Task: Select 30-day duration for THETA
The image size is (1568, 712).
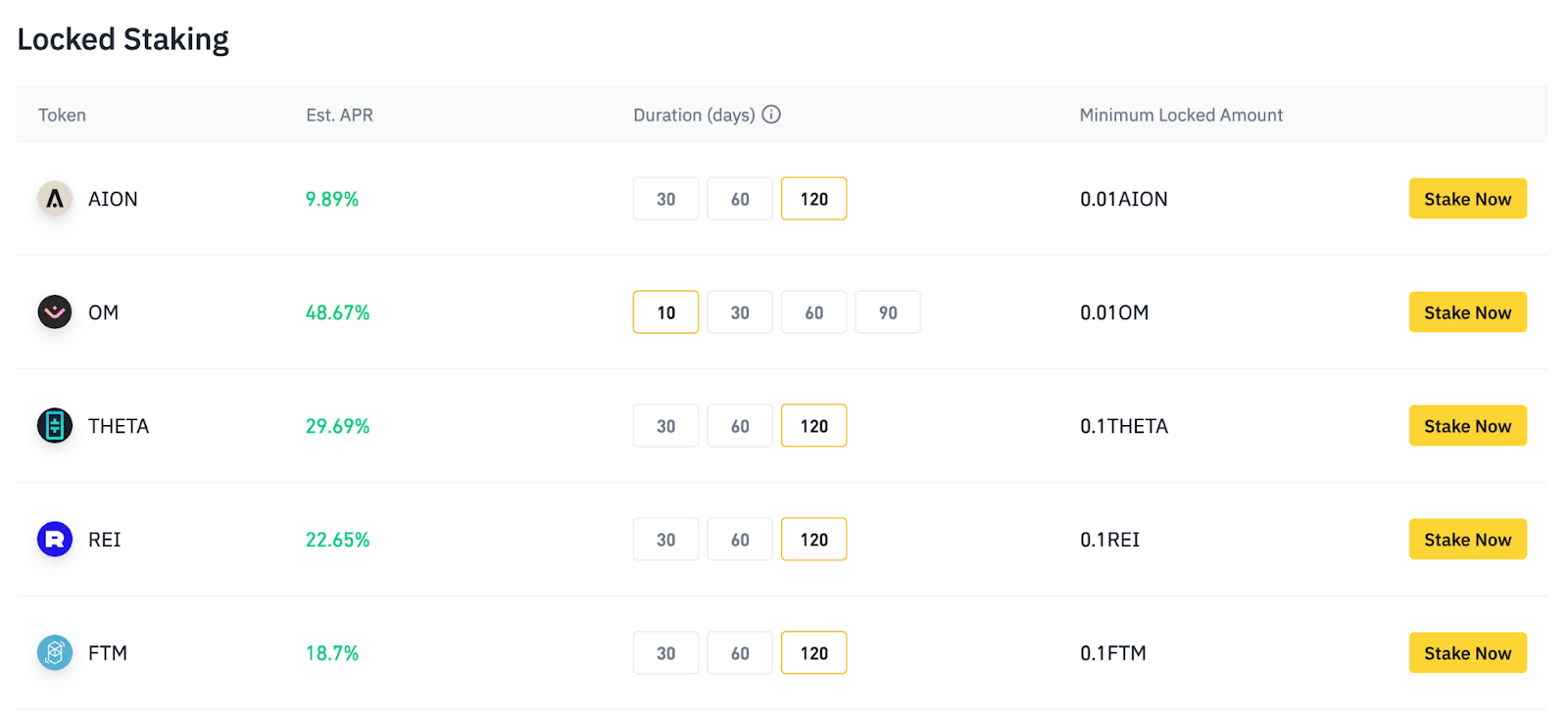Action: coord(665,426)
